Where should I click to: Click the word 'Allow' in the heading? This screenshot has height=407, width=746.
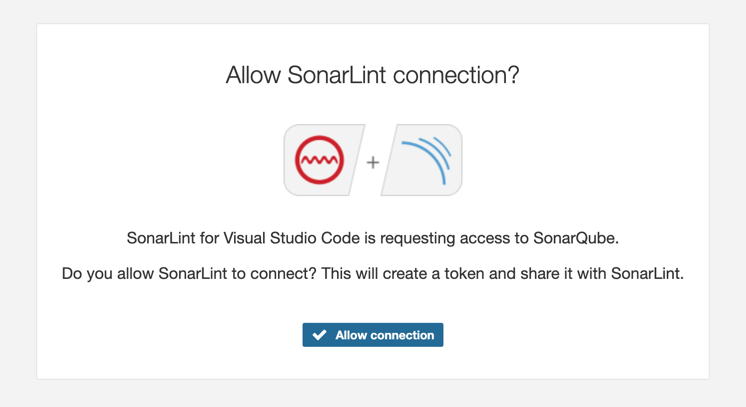click(253, 75)
